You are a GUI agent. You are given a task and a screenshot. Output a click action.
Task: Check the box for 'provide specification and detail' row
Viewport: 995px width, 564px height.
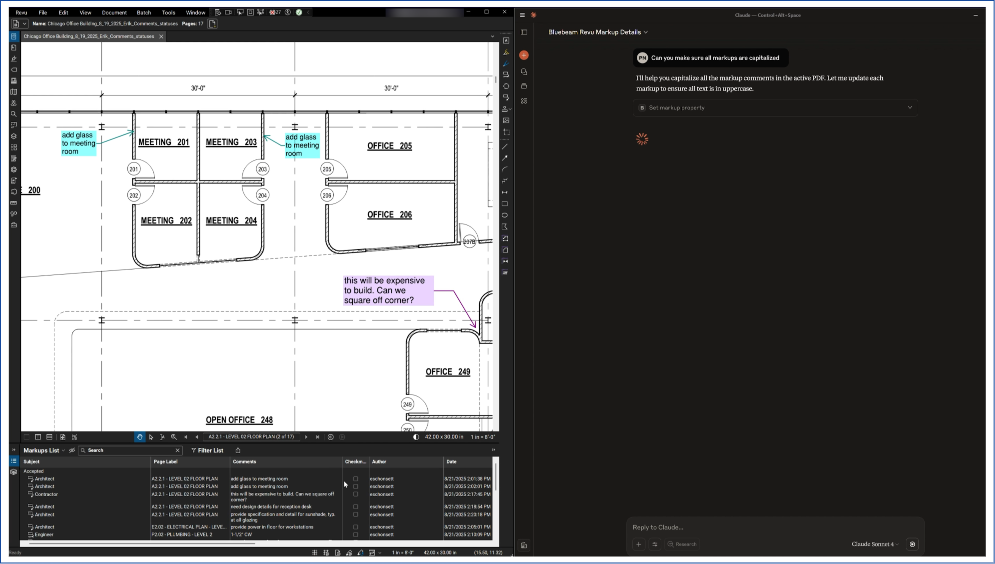355,515
